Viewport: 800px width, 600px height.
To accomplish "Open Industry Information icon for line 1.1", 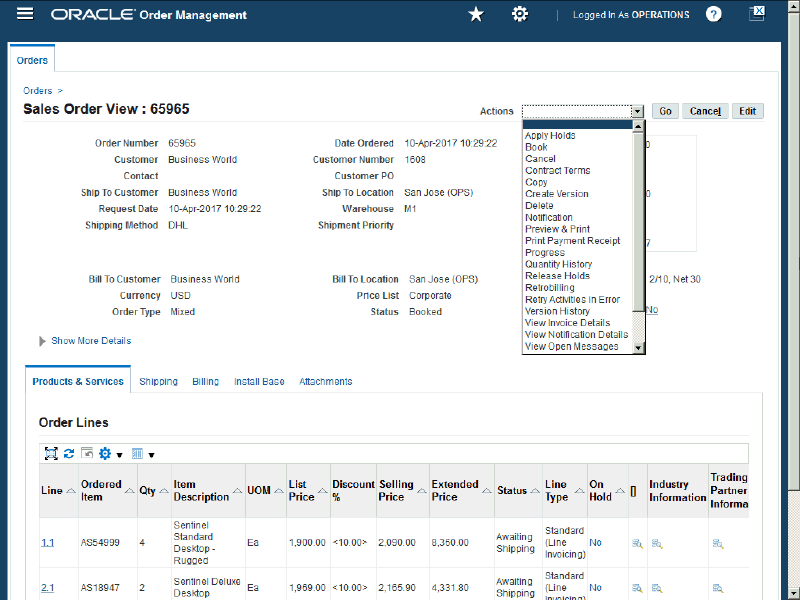I will coord(657,543).
